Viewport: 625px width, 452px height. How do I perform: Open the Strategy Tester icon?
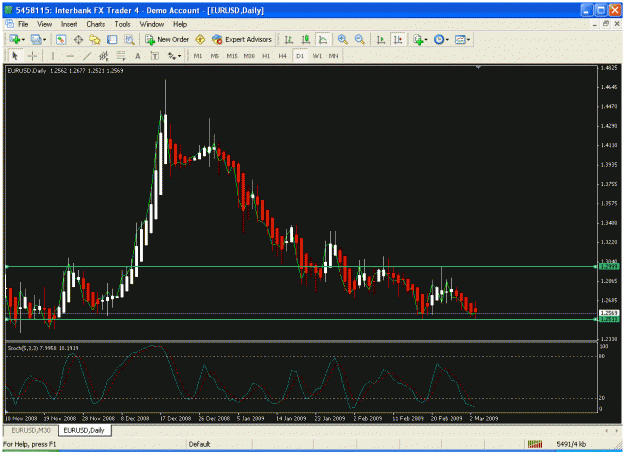click(x=129, y=39)
